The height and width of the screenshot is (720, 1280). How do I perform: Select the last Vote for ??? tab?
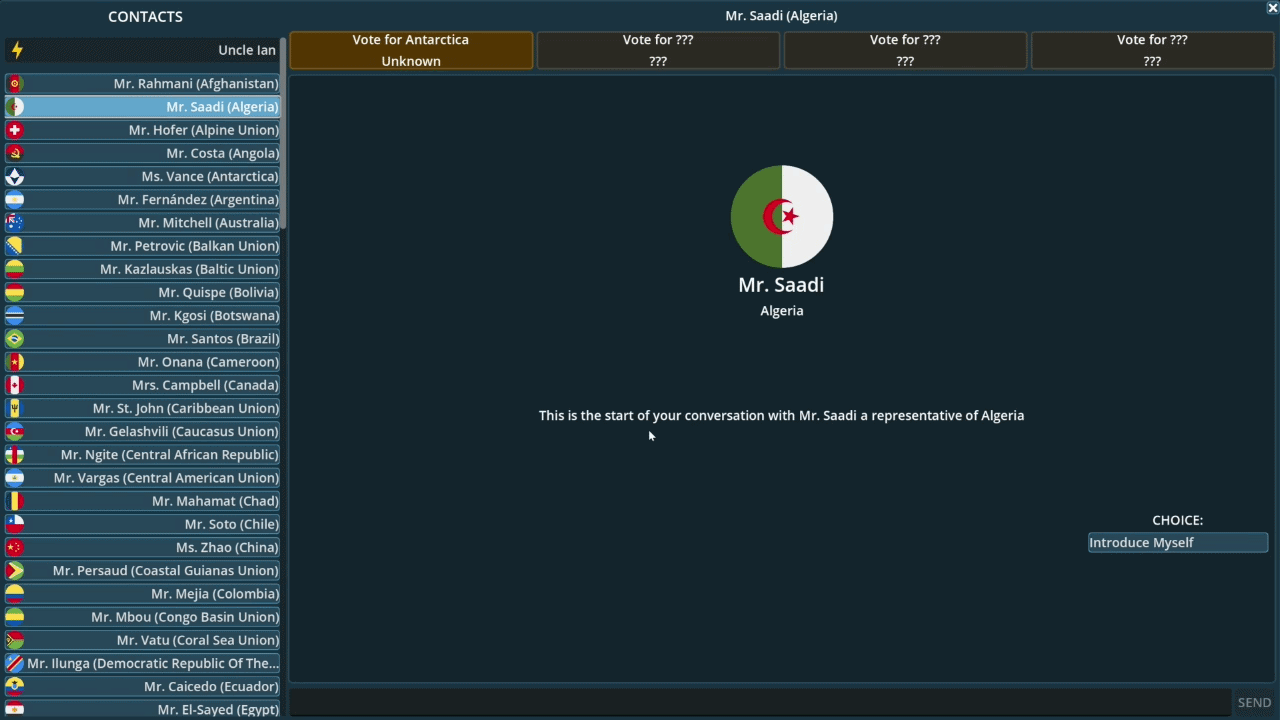point(1152,50)
